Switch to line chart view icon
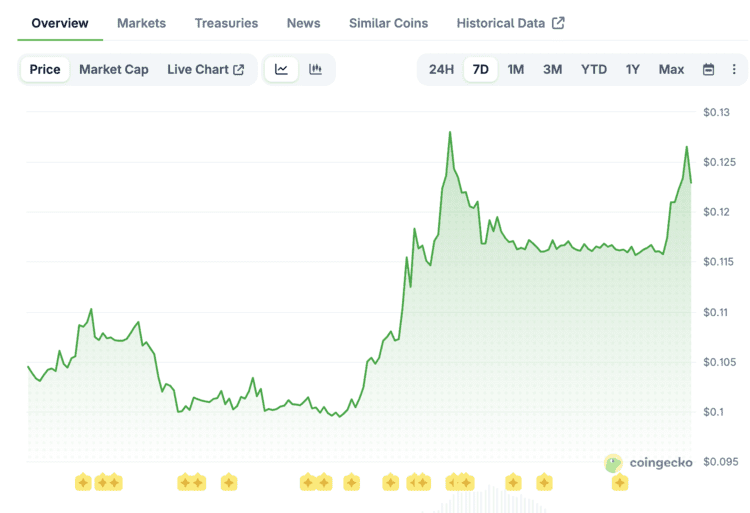The height and width of the screenshot is (513, 750). [282, 69]
